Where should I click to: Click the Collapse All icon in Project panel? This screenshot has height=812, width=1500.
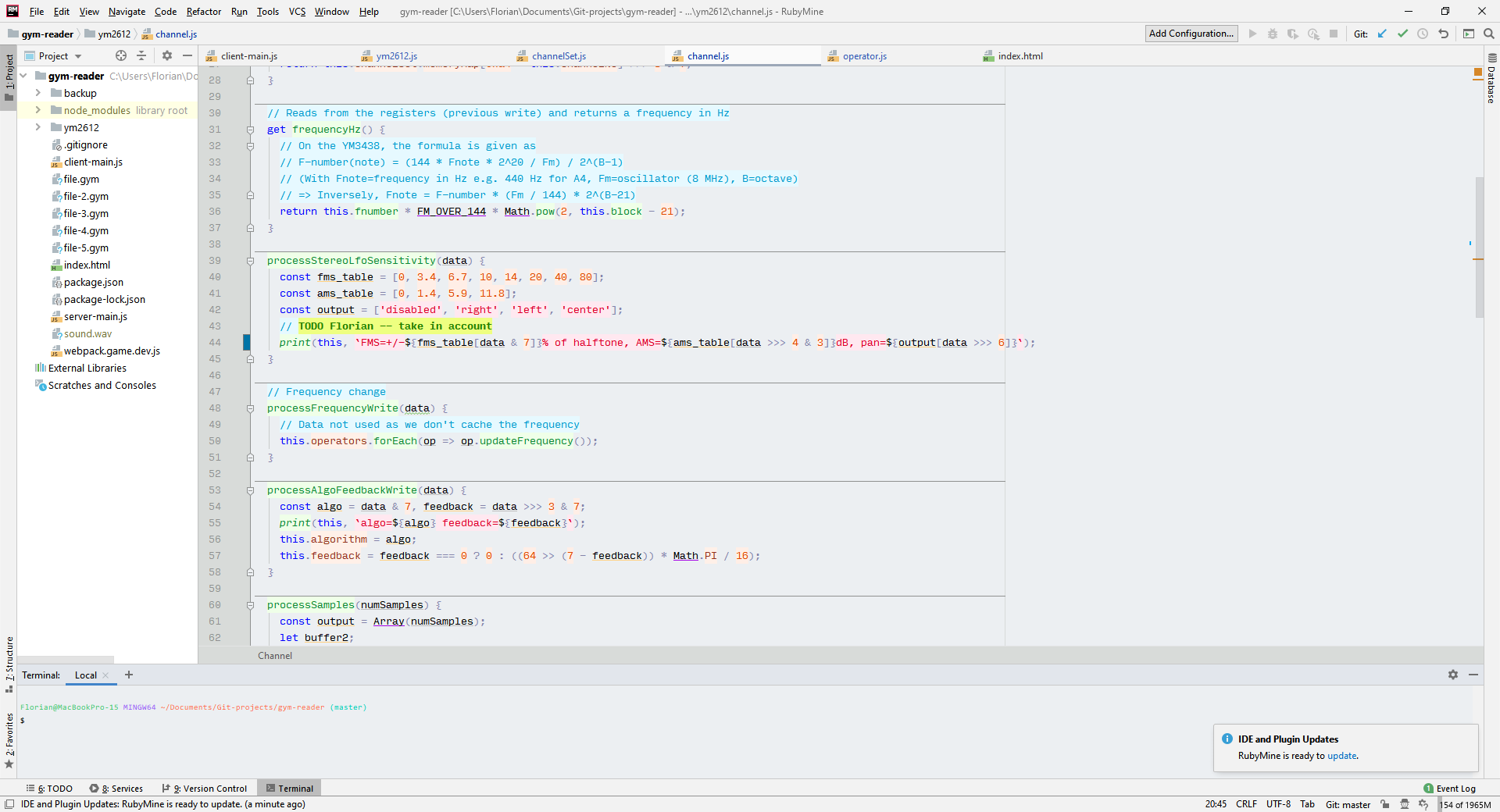141,55
